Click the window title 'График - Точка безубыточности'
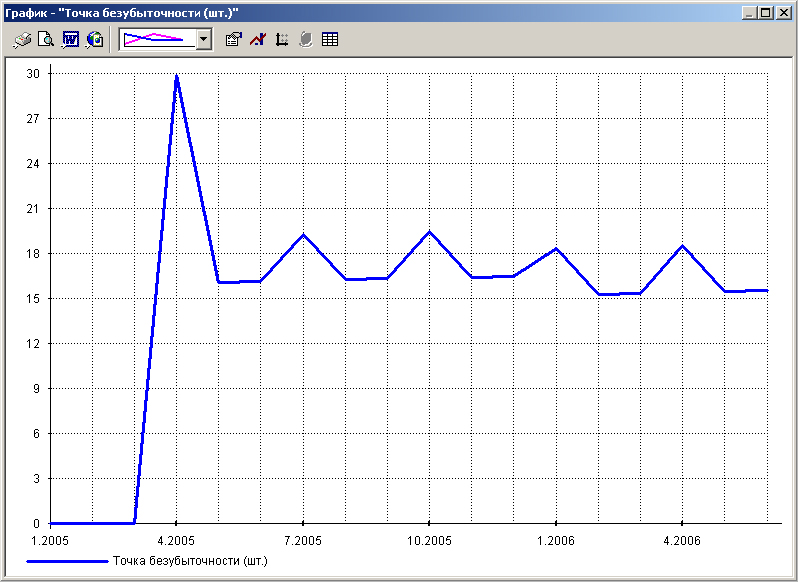This screenshot has height=582, width=798. coord(122,13)
